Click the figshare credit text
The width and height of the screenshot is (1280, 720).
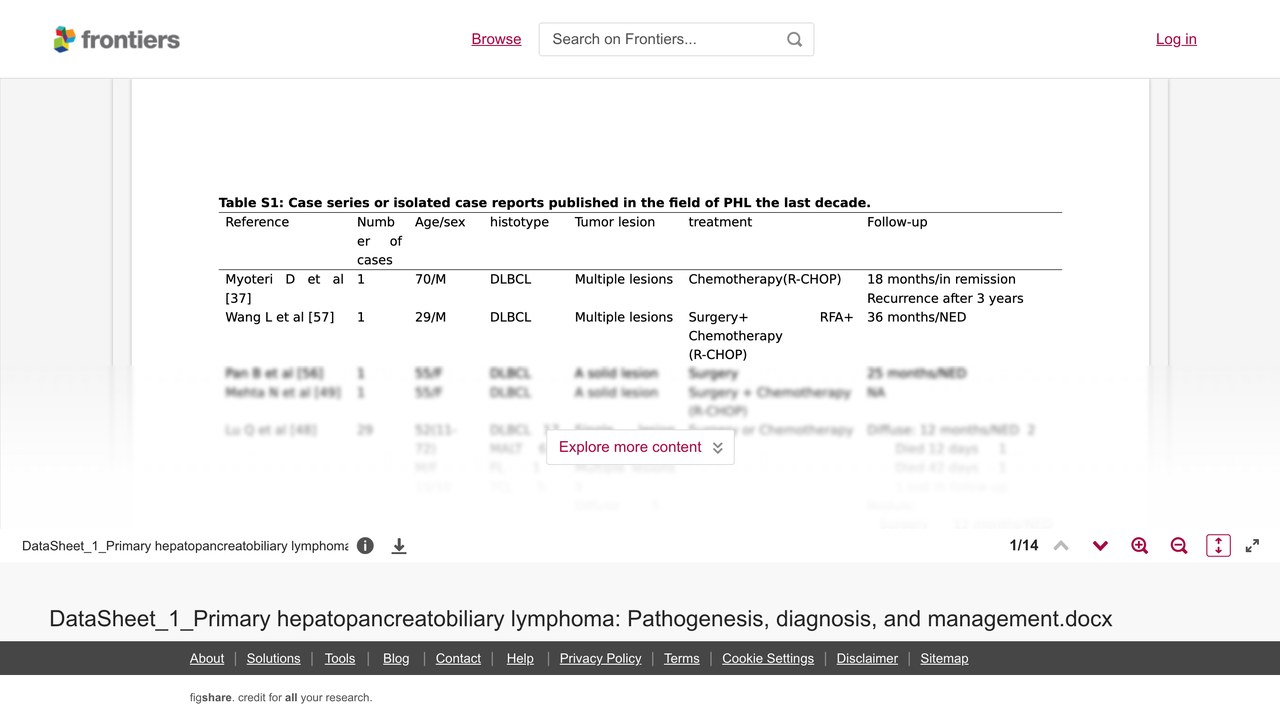point(281,698)
